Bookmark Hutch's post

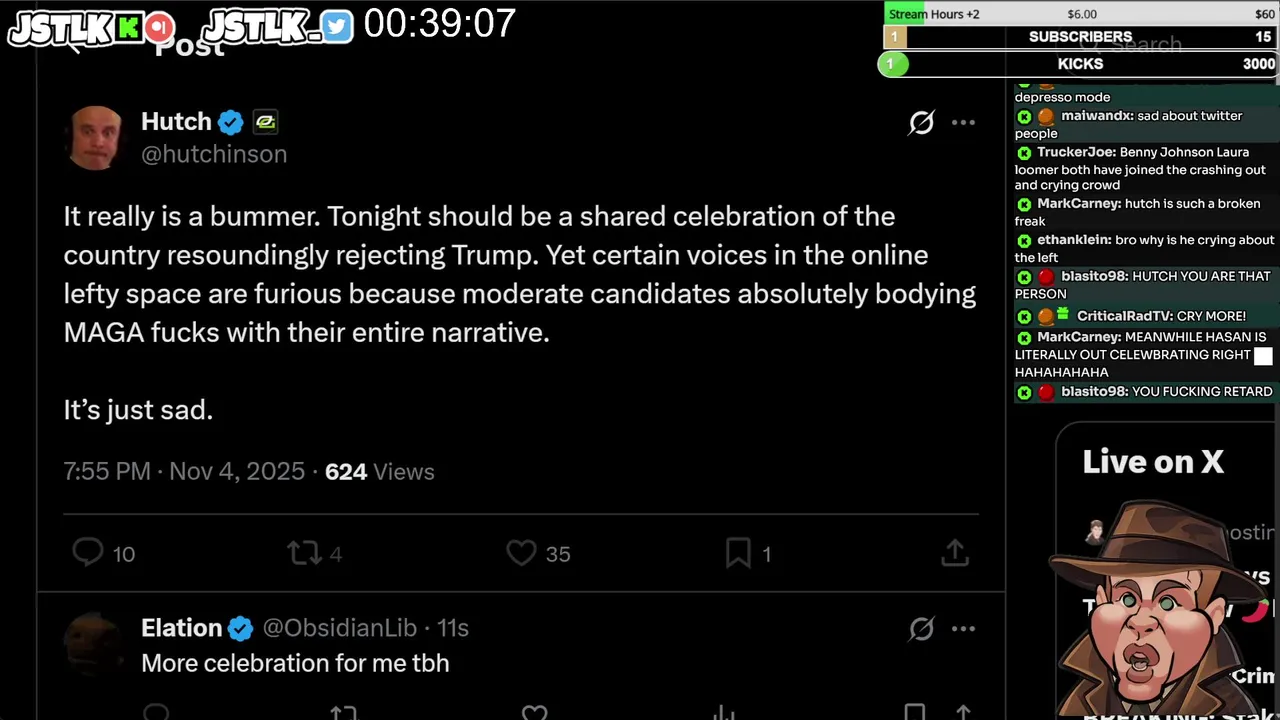click(x=738, y=552)
